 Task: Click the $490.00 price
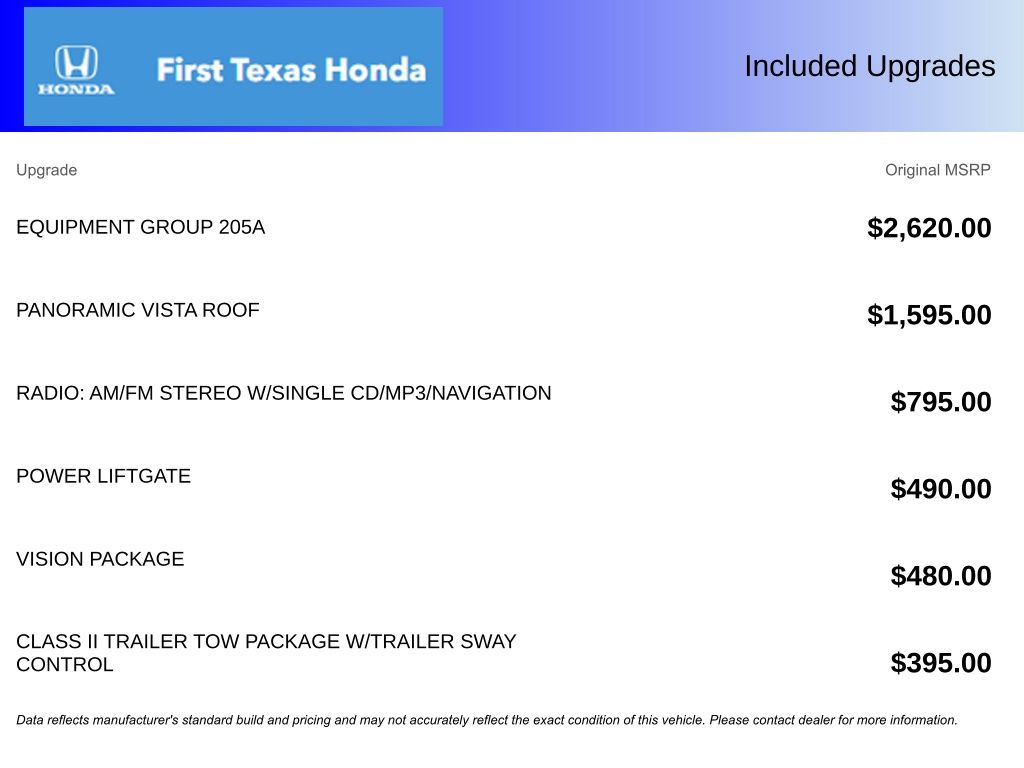pos(941,489)
